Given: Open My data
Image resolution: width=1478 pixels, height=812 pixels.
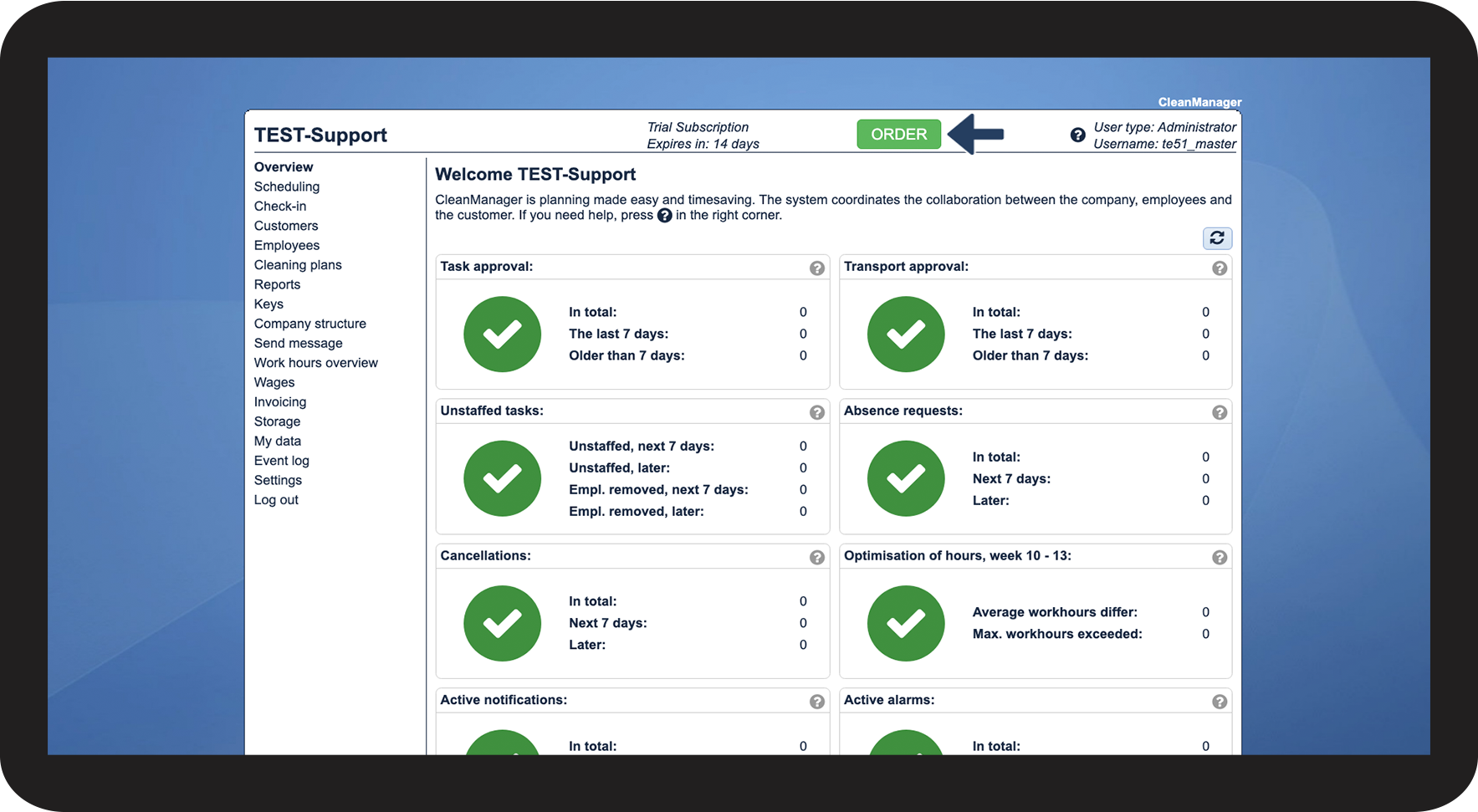Looking at the screenshot, I should click(x=278, y=442).
